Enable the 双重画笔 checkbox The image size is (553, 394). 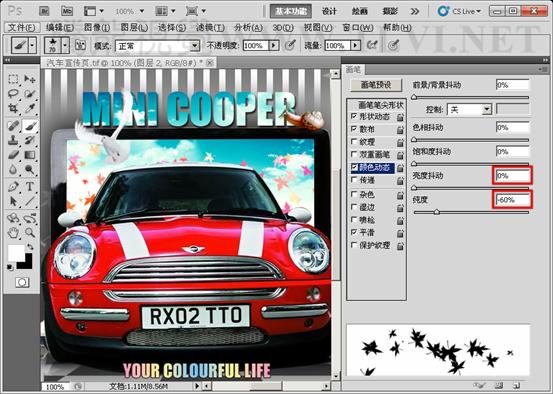(x=354, y=154)
